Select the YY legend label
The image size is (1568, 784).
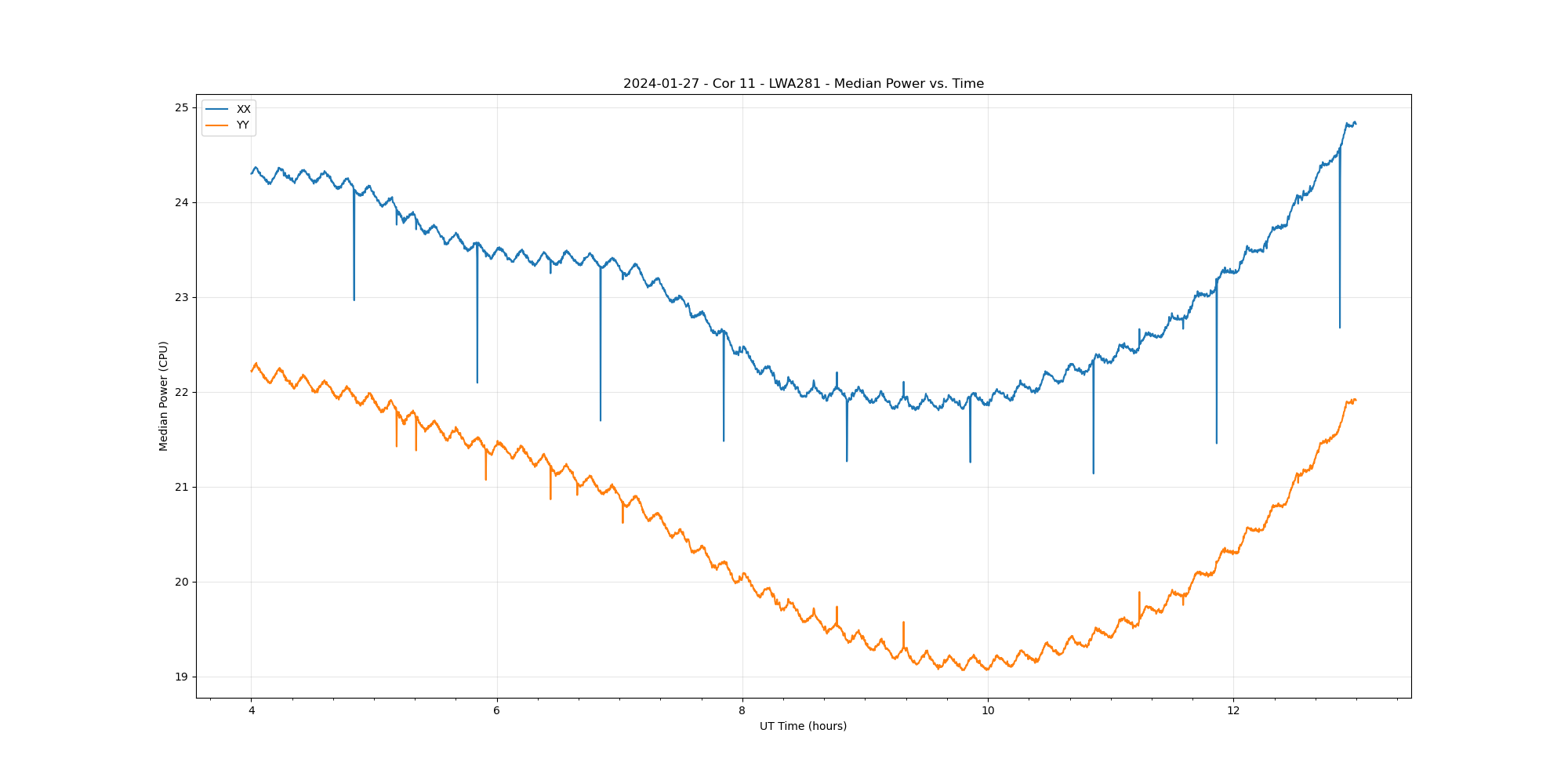coord(243,125)
